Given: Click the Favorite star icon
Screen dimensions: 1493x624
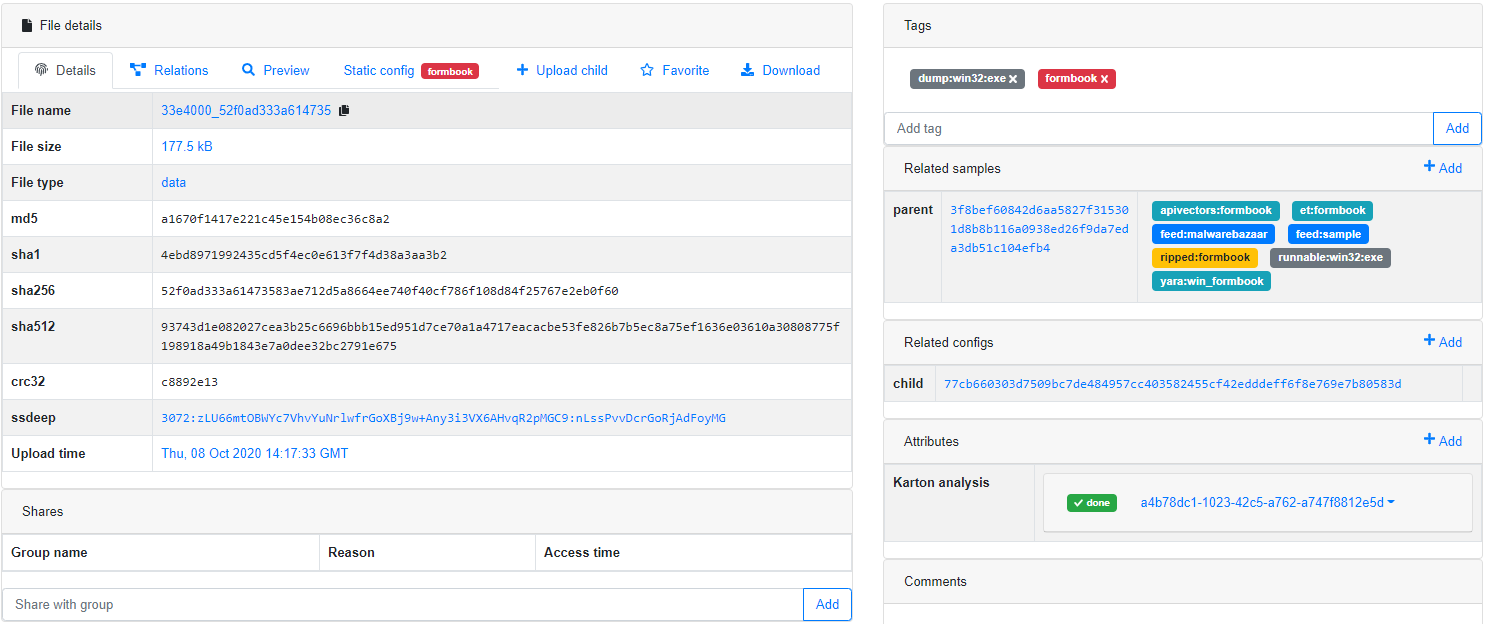Looking at the screenshot, I should [647, 70].
